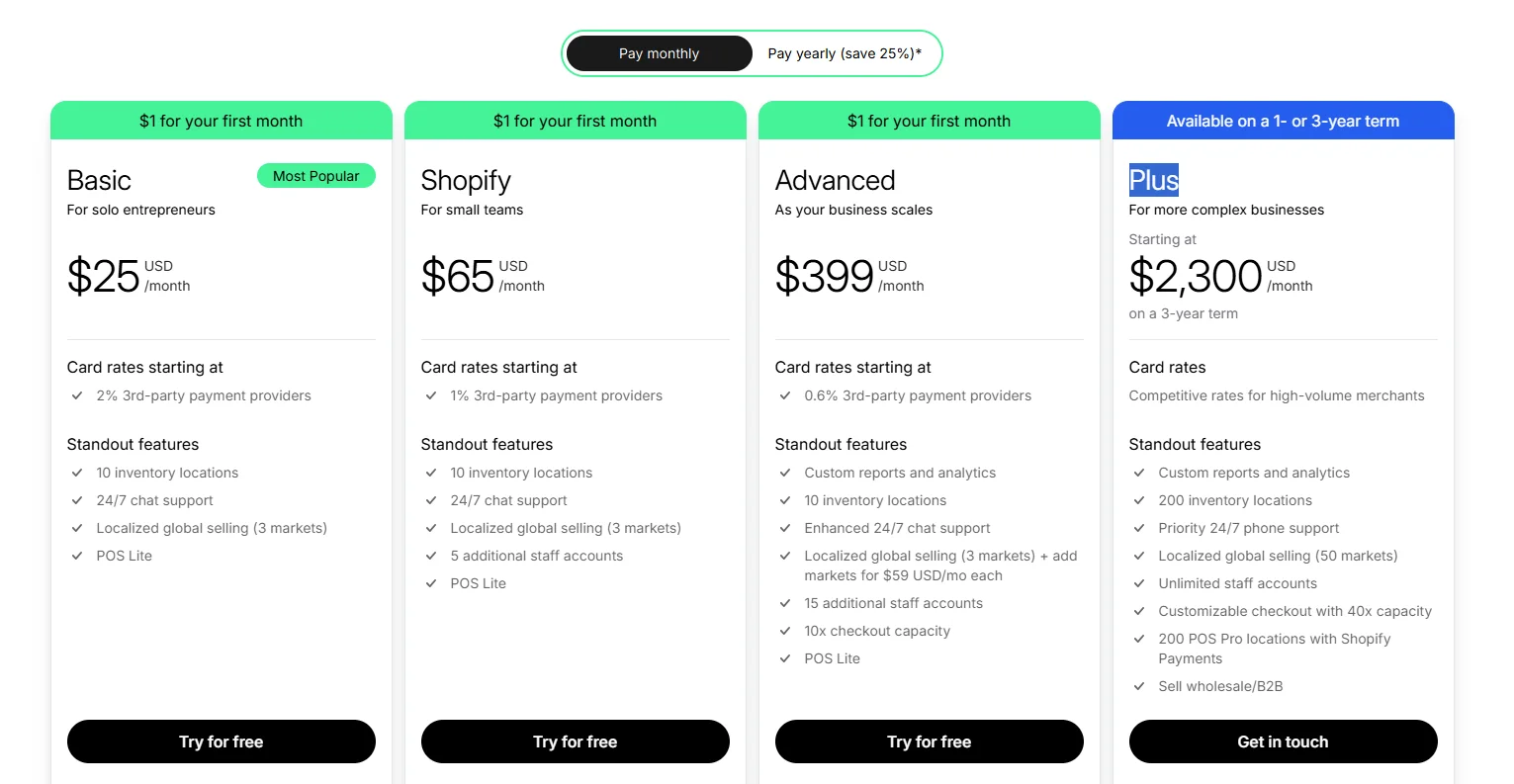Click the checkmark beside 10 inventory locations on Basic

(77, 473)
